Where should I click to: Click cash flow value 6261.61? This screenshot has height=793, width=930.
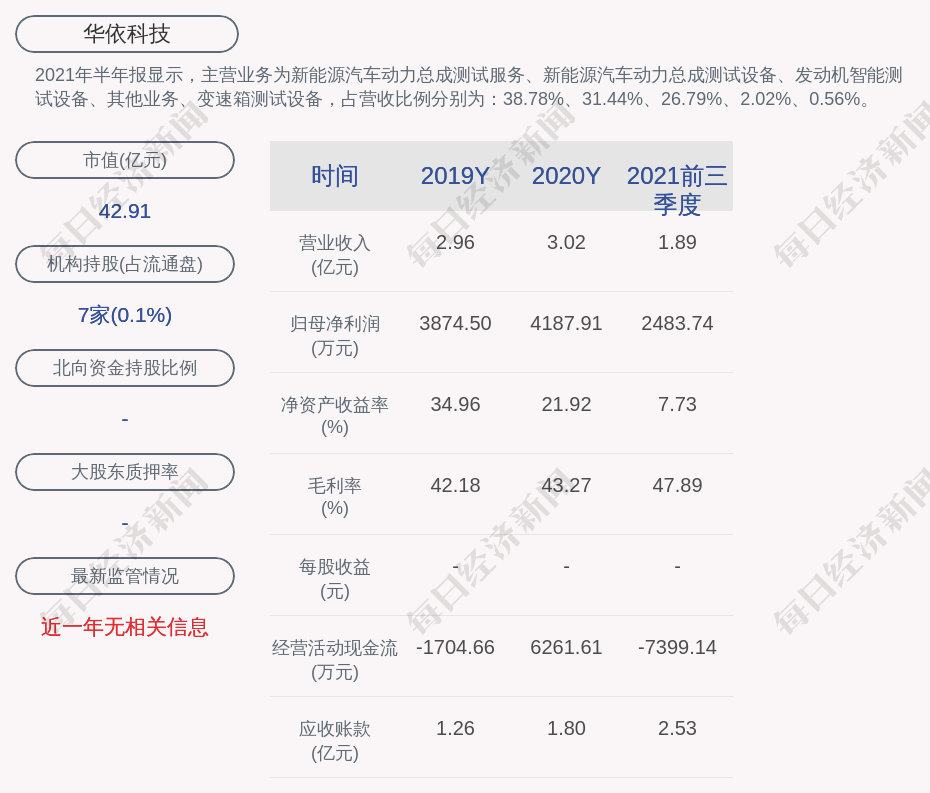click(x=566, y=647)
